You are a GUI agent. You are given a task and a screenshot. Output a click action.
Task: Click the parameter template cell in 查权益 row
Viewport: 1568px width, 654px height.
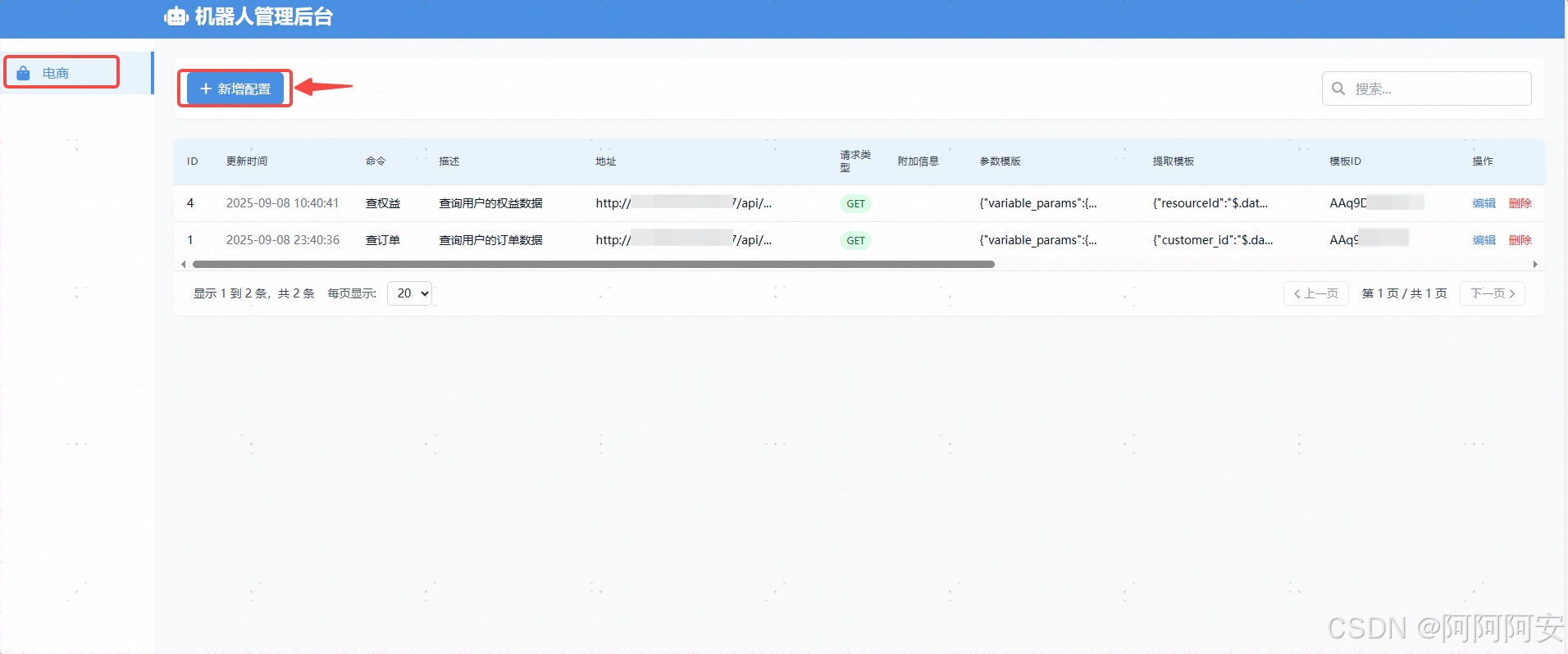[1038, 203]
